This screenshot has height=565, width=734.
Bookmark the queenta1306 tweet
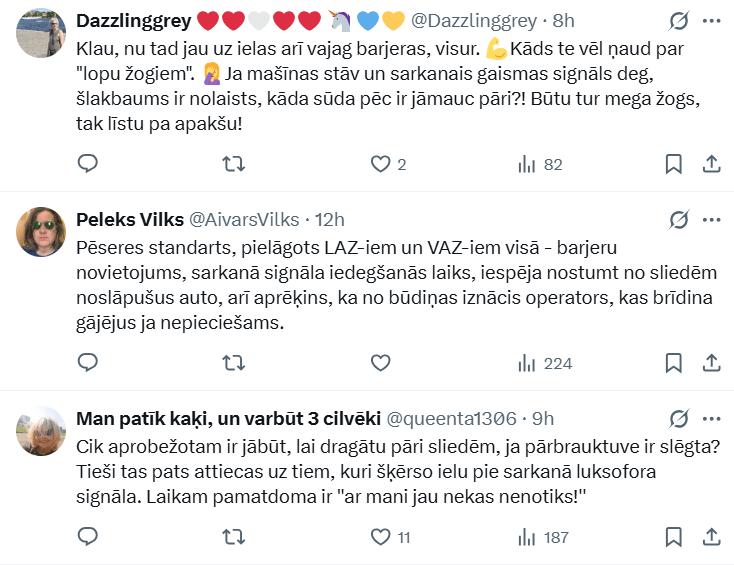[674, 537]
